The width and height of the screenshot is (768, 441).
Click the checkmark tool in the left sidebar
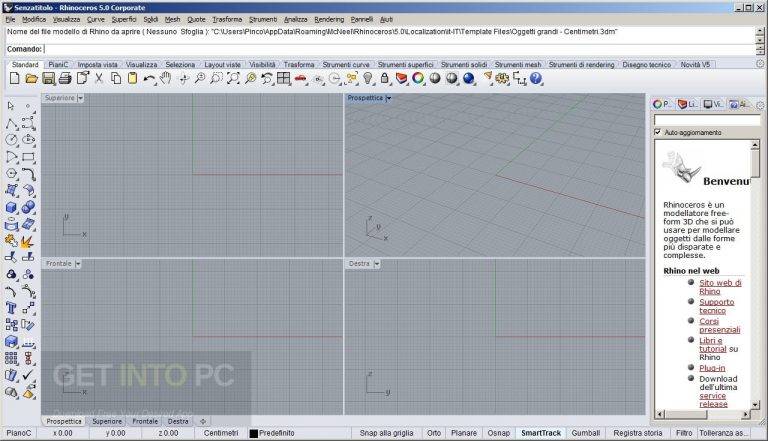(x=28, y=375)
